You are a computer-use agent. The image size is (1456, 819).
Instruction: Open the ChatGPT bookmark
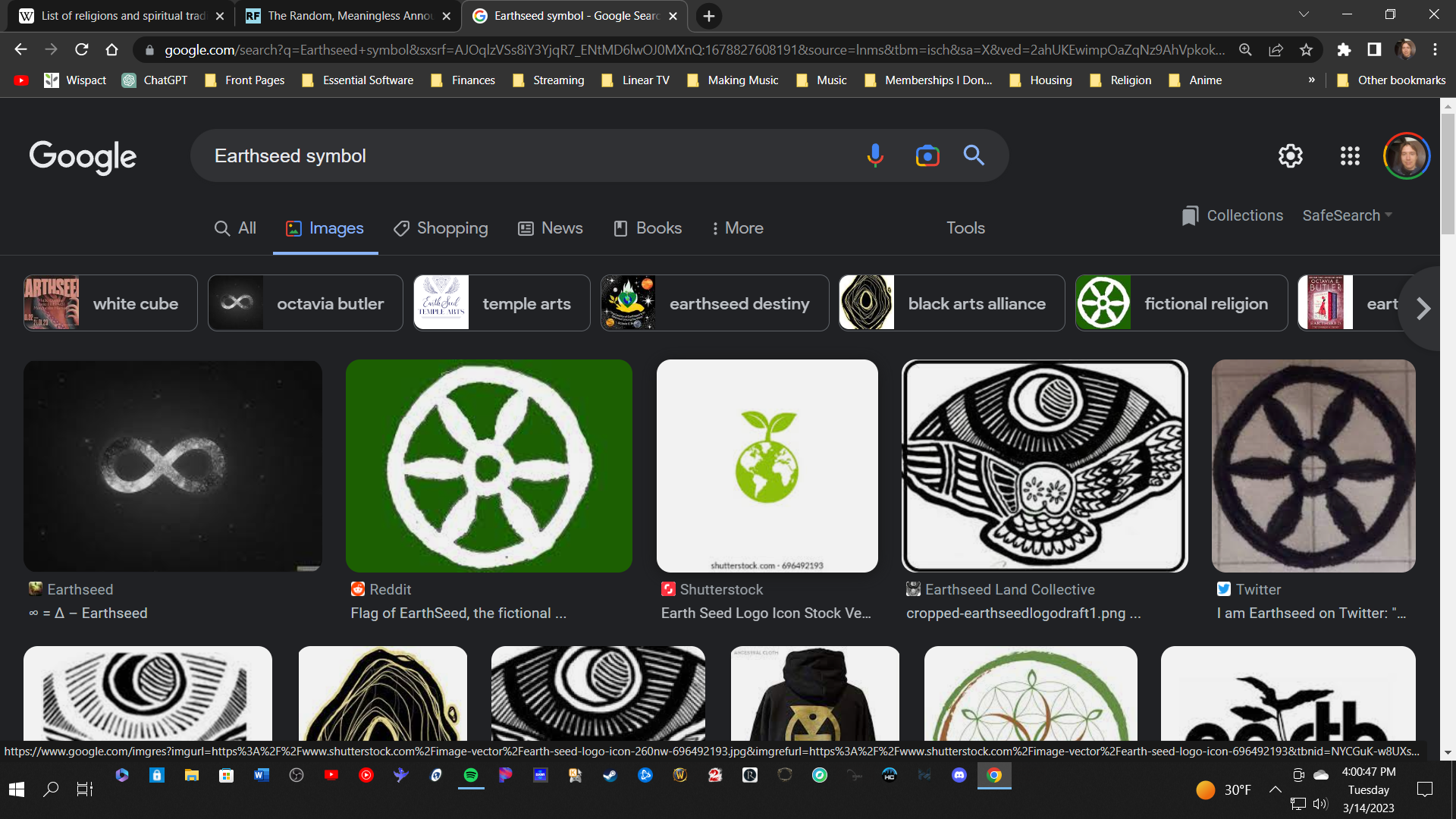155,80
